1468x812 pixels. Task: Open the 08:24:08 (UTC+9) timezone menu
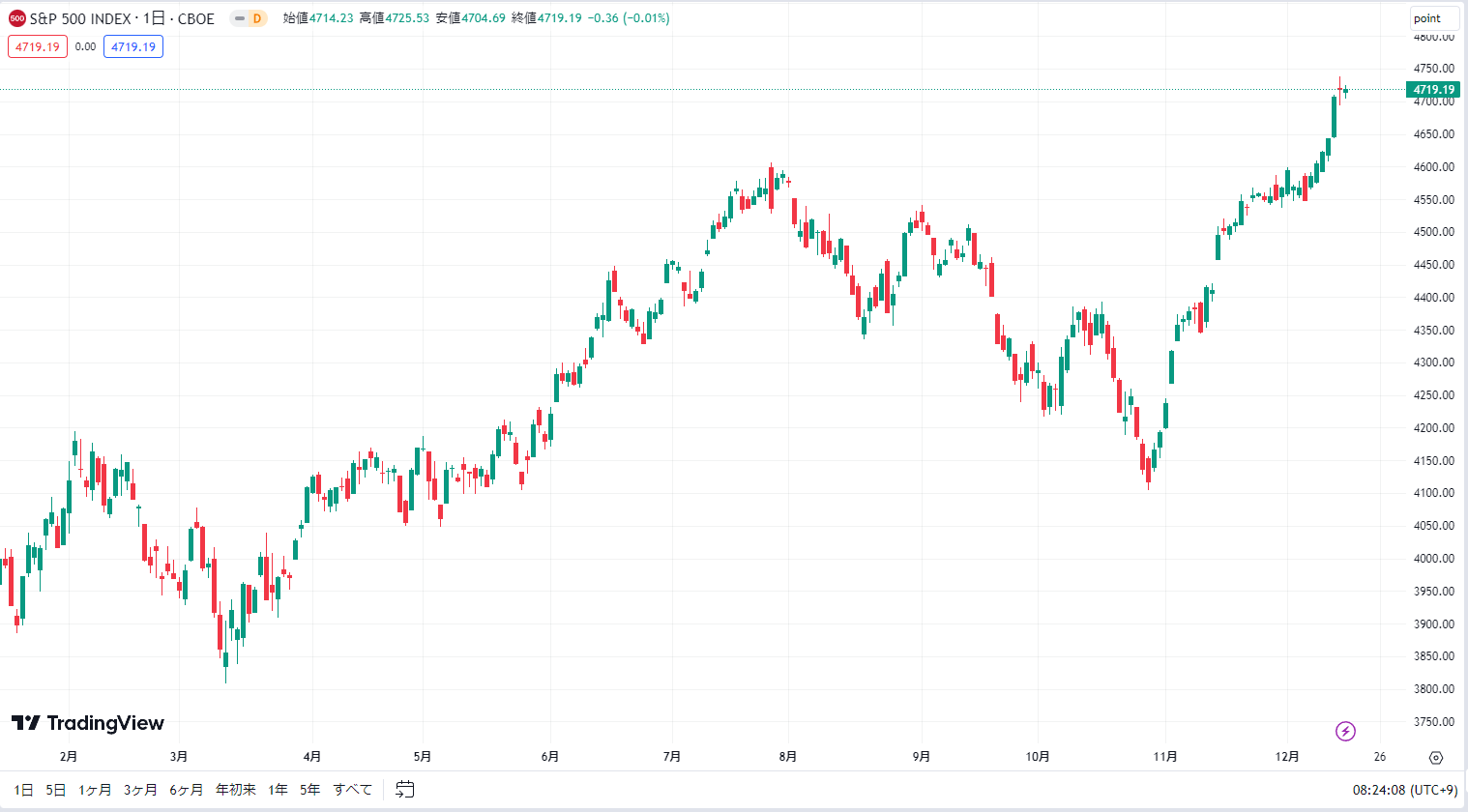coord(1405,790)
